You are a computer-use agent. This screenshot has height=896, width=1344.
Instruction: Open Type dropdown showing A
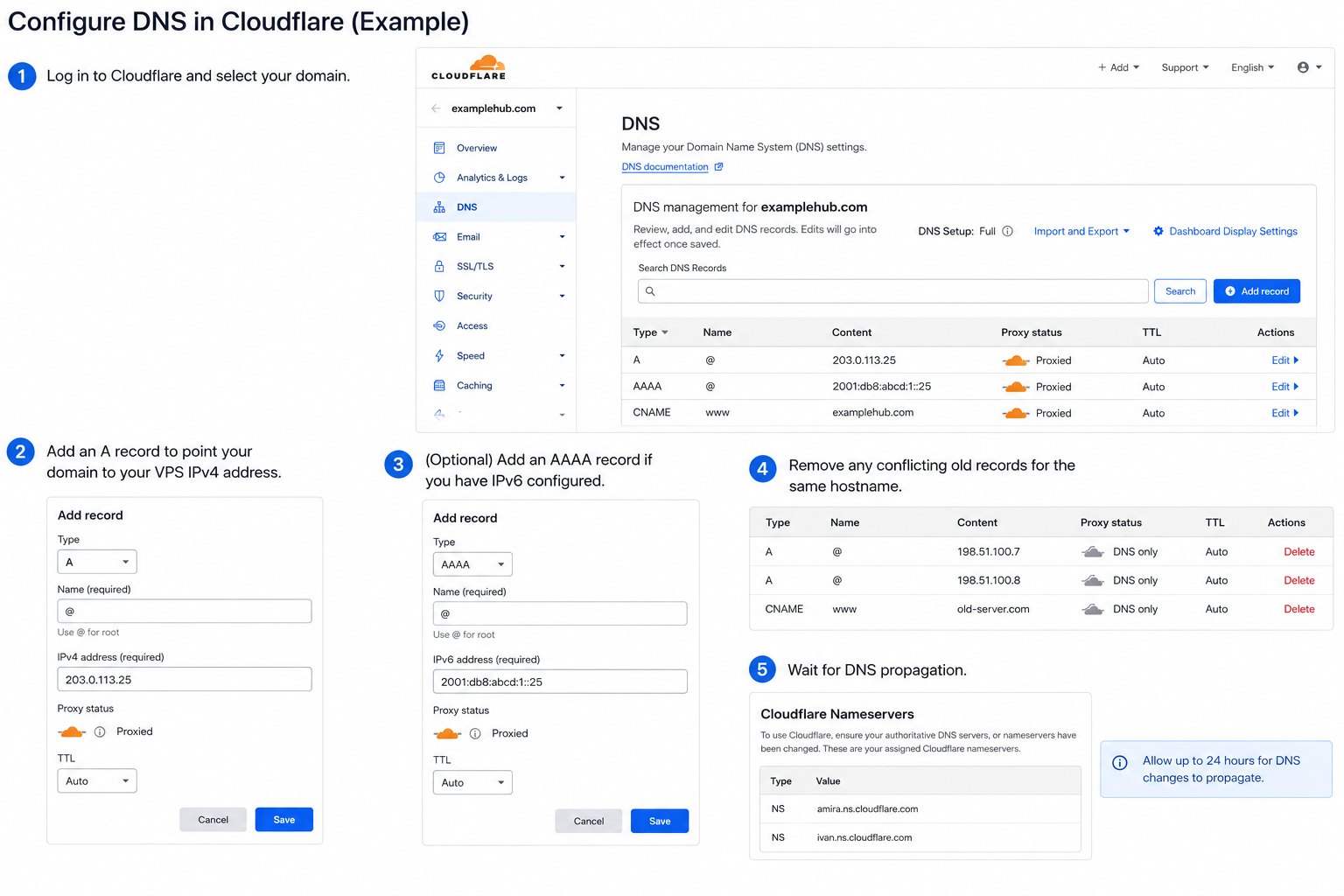97,562
